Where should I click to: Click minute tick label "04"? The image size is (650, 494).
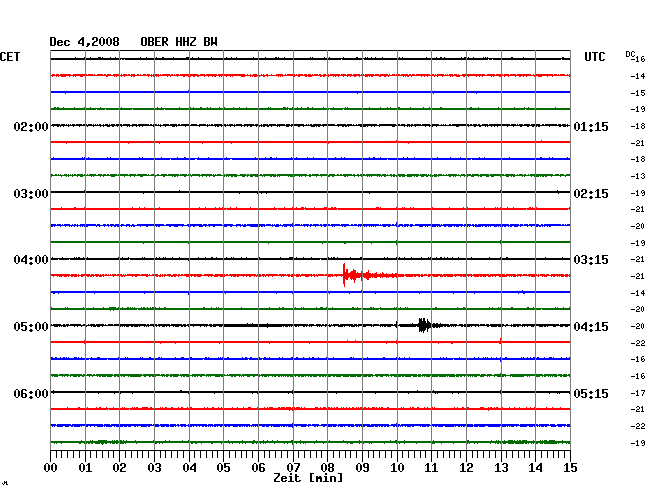tap(189, 468)
